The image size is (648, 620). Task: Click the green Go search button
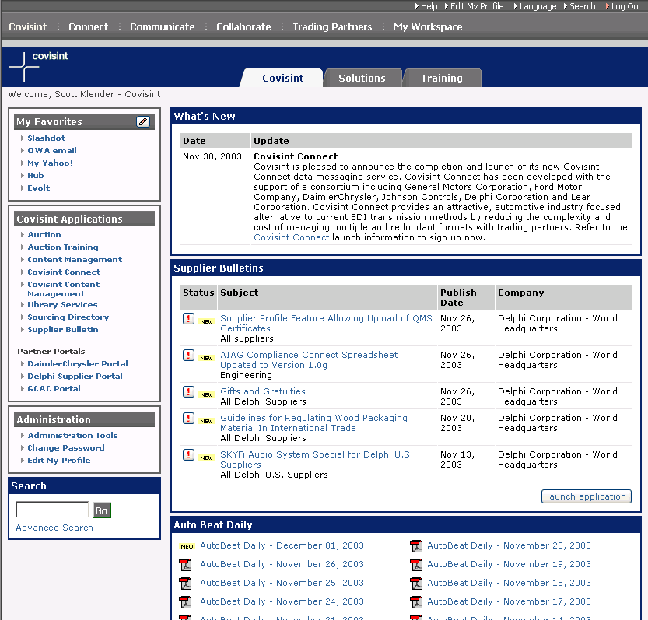click(x=102, y=510)
